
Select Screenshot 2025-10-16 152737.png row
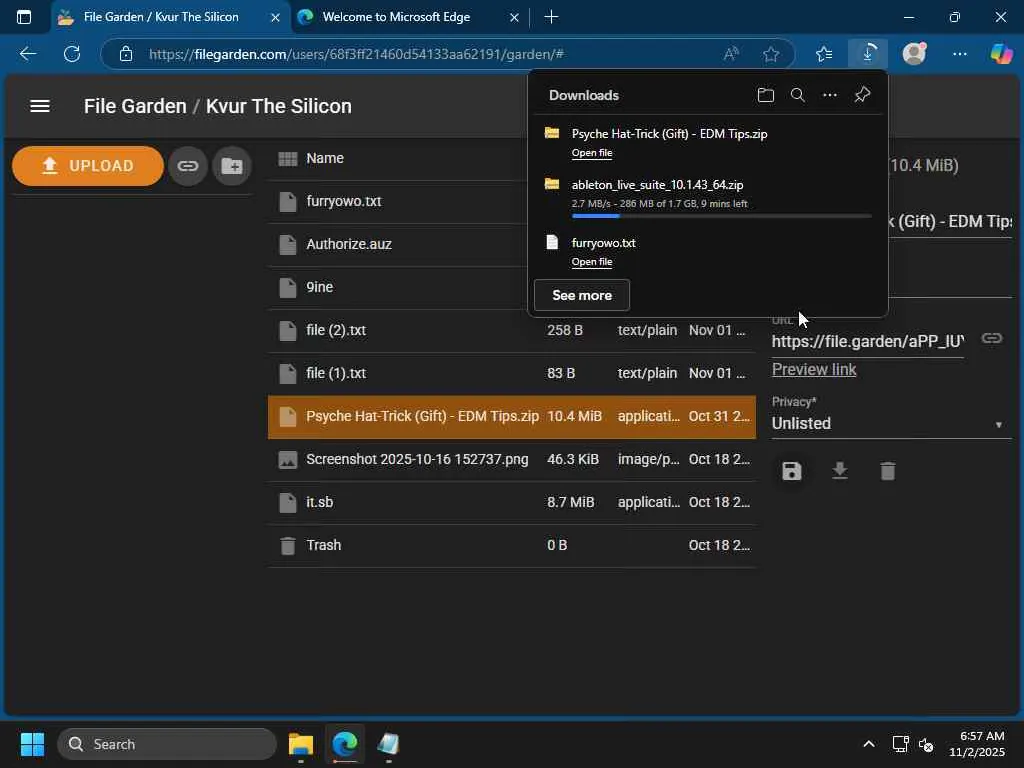click(x=512, y=460)
